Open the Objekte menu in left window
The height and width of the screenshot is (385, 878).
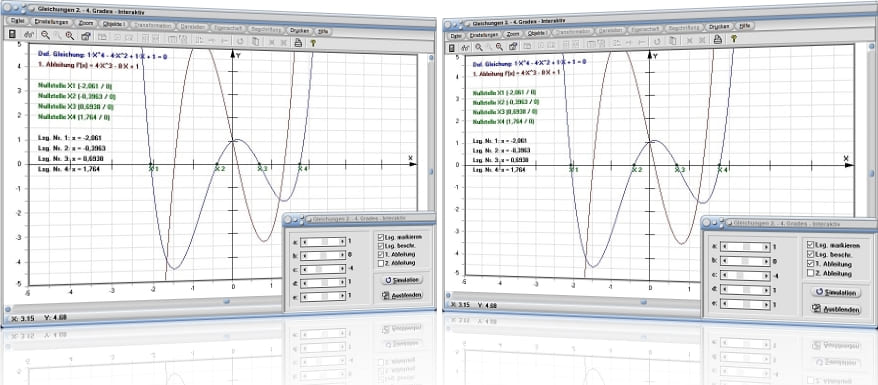point(115,25)
